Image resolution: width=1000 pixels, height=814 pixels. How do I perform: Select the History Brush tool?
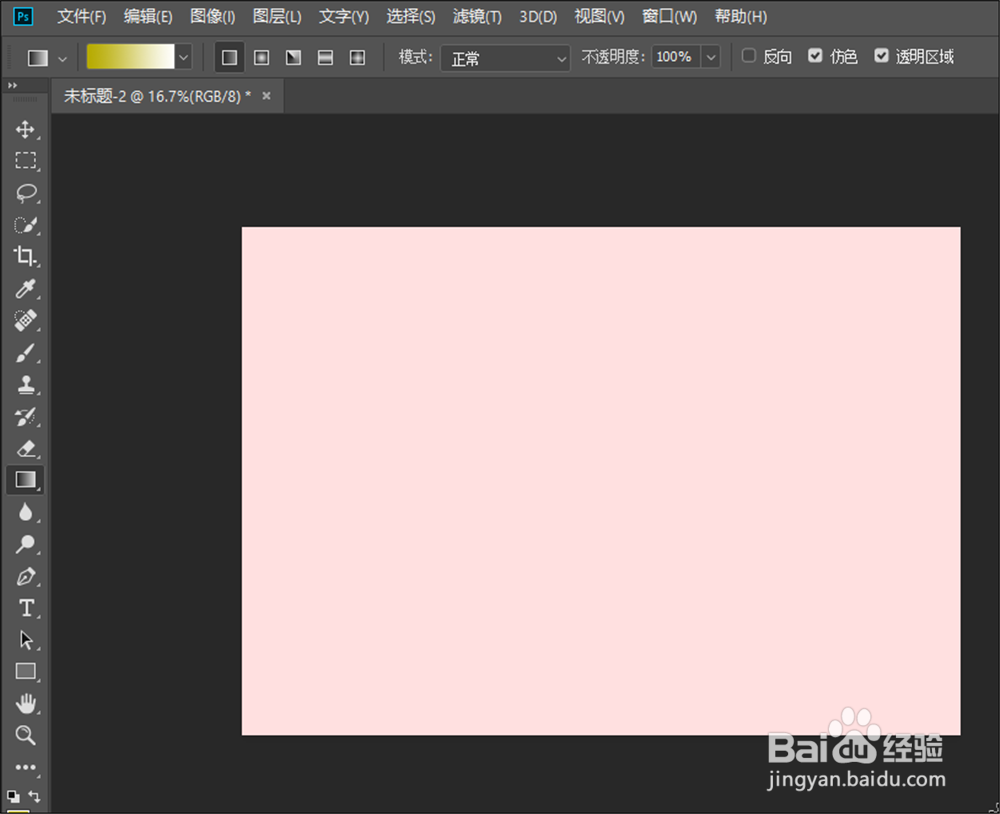tap(26, 417)
